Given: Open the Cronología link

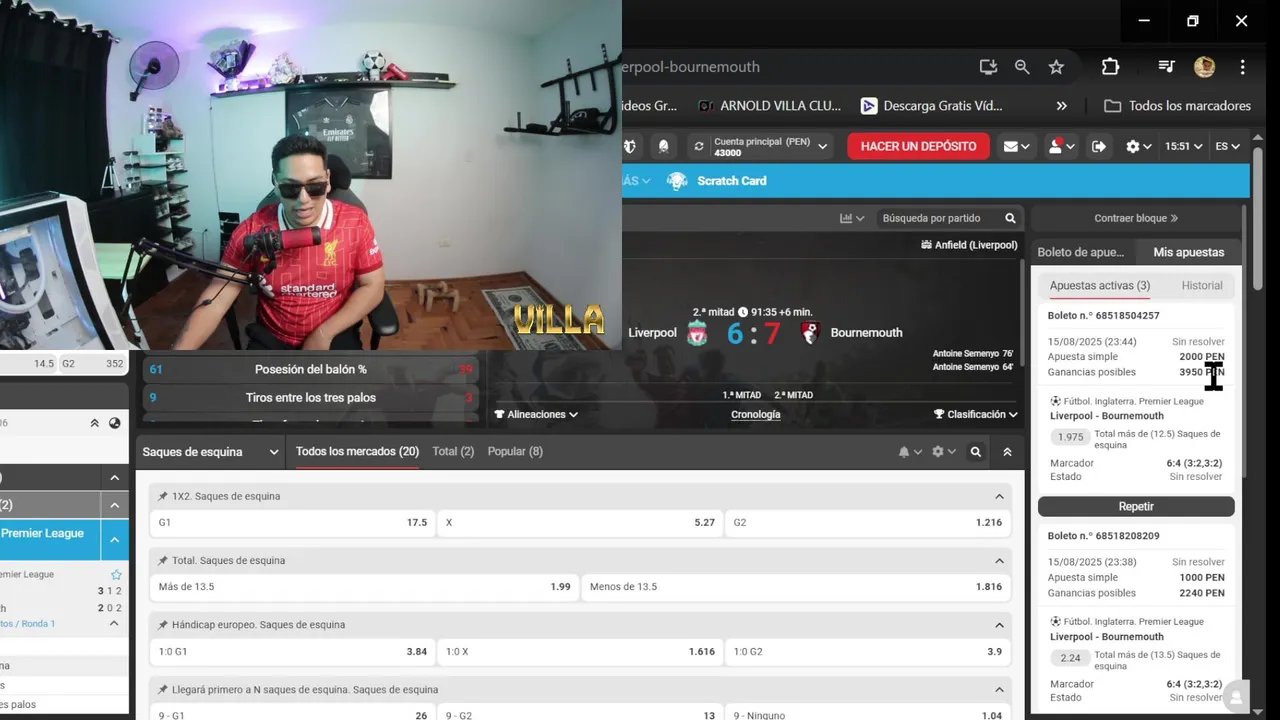Looking at the screenshot, I should 756,414.
